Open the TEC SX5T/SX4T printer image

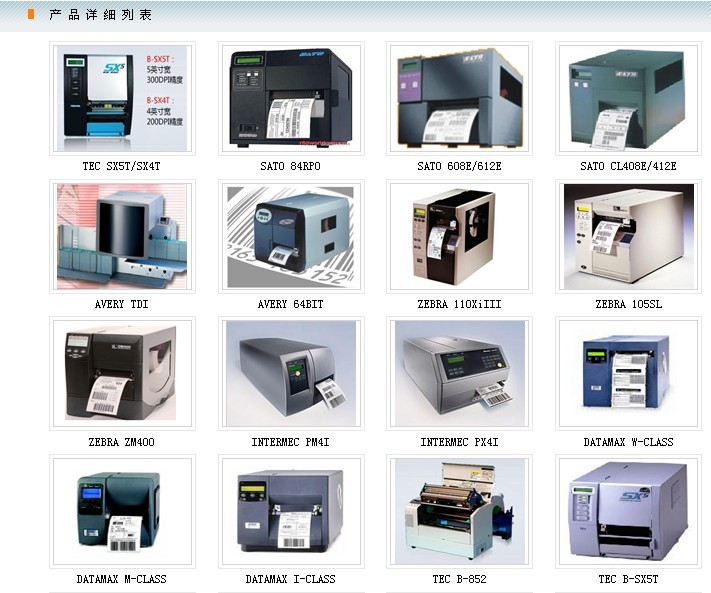122,98
